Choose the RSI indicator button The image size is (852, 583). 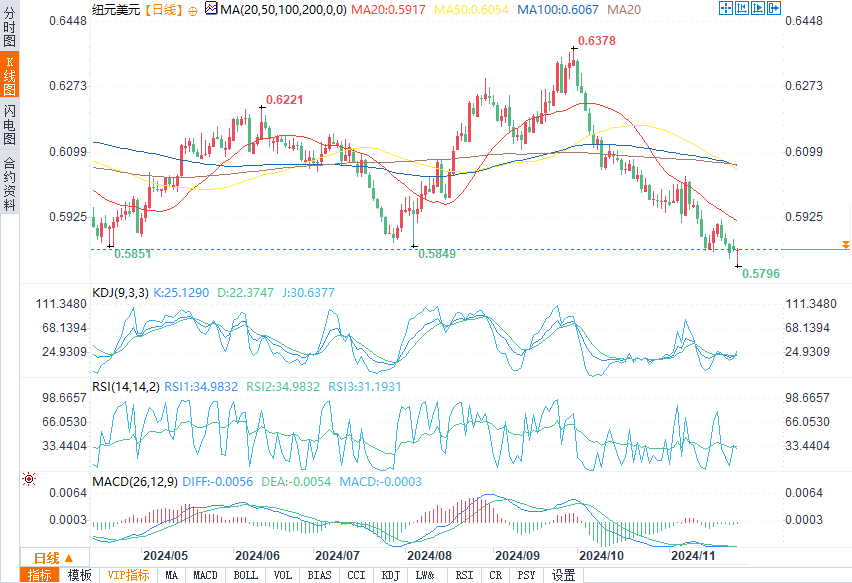point(464,575)
